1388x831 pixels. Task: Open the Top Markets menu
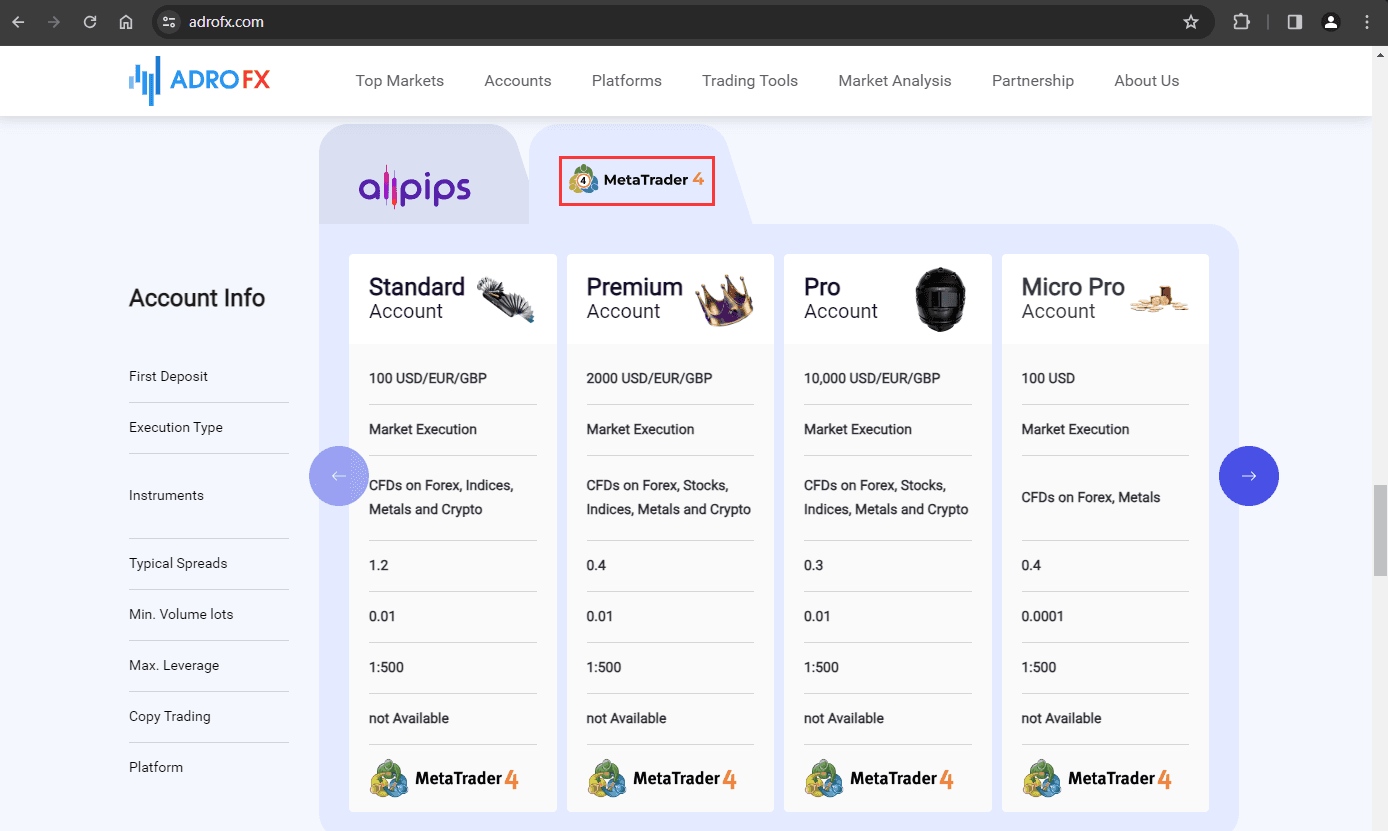400,81
